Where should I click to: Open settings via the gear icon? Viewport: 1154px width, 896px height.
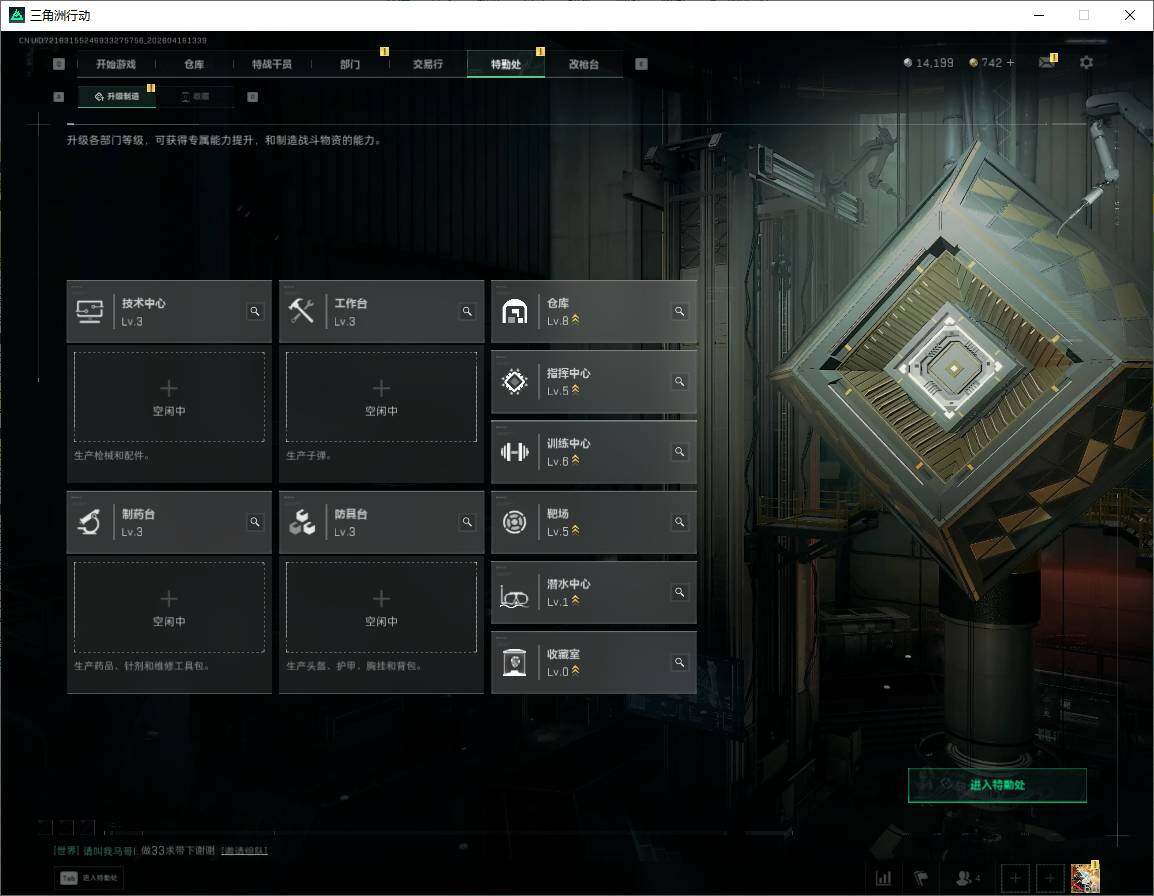coord(1086,63)
